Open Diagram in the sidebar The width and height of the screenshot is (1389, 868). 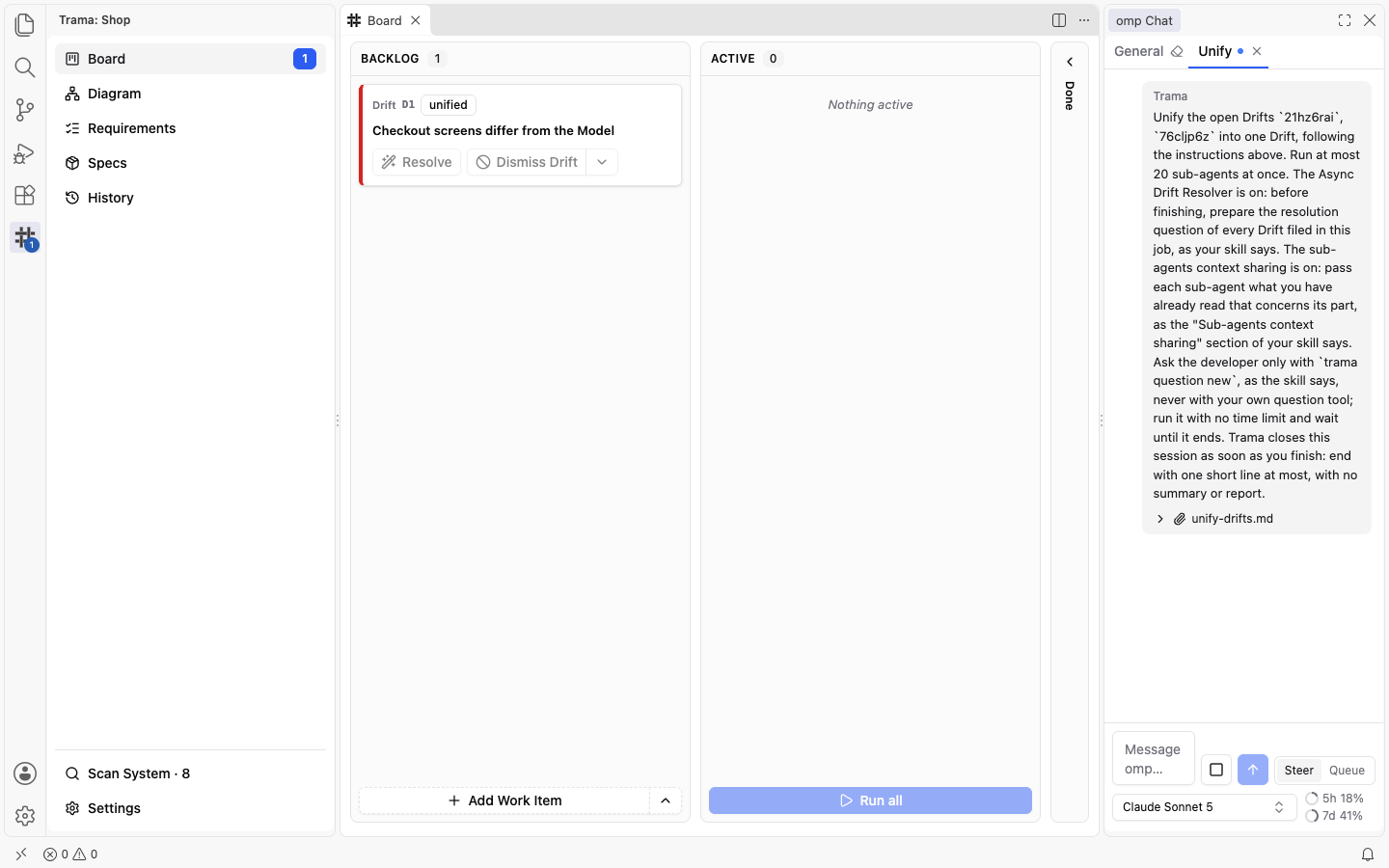[x=190, y=94]
